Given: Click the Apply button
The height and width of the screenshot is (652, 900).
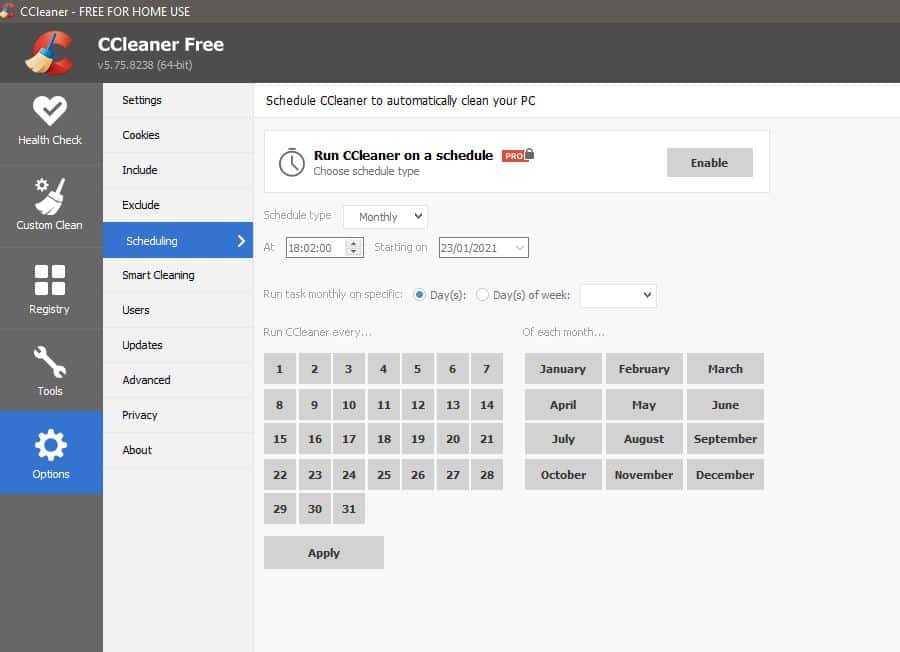Looking at the screenshot, I should click(x=324, y=553).
